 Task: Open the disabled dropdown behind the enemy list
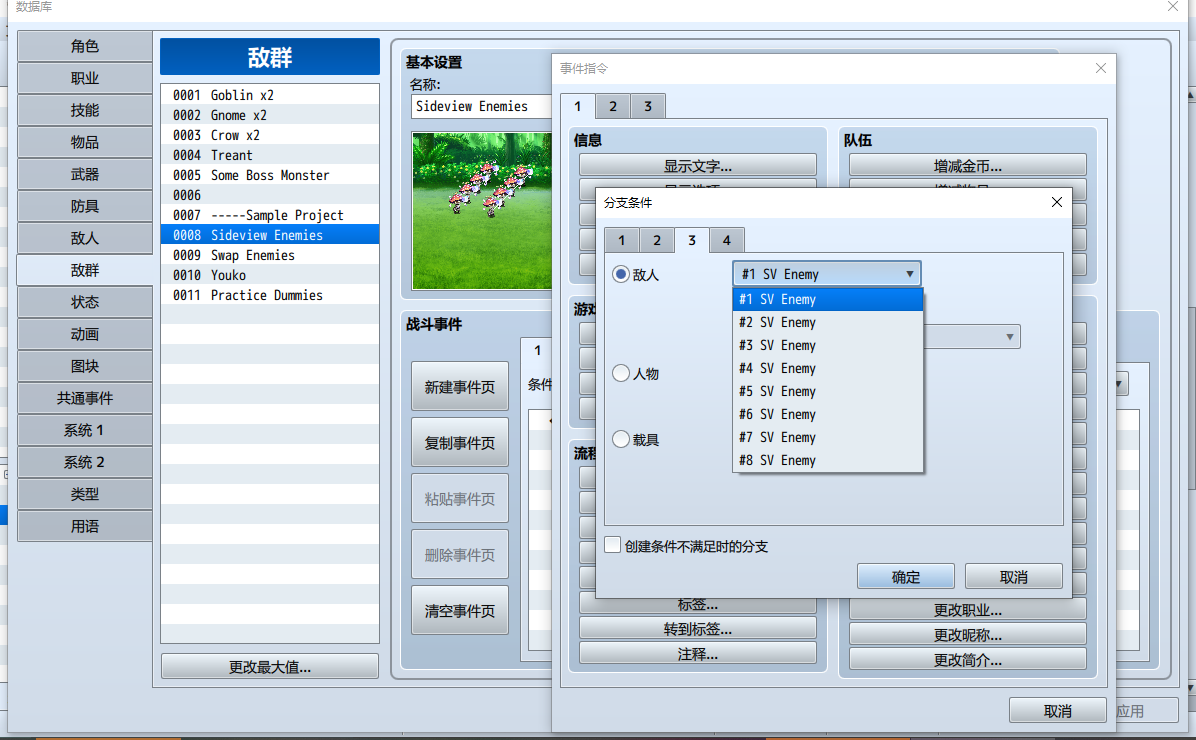[972, 336]
